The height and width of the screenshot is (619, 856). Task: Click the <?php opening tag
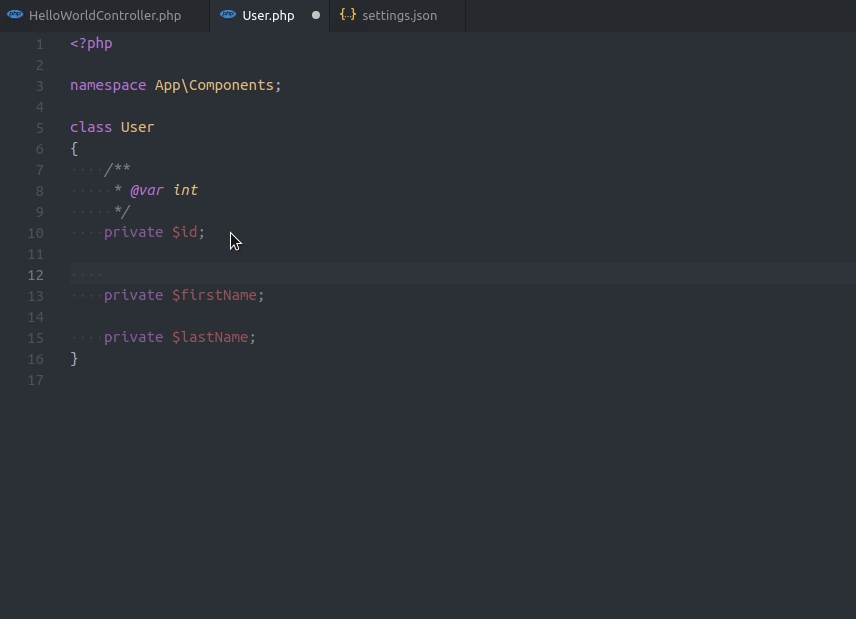(91, 43)
